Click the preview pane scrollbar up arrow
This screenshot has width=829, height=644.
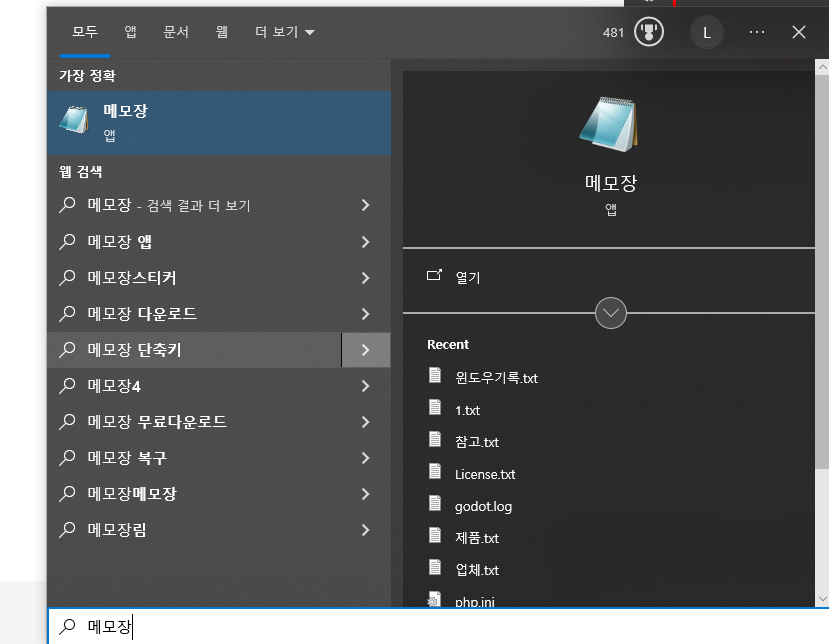coord(822,67)
